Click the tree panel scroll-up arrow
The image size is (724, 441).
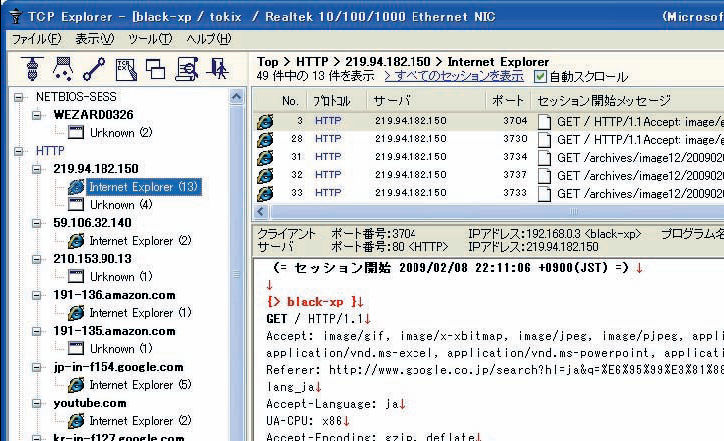(x=236, y=97)
